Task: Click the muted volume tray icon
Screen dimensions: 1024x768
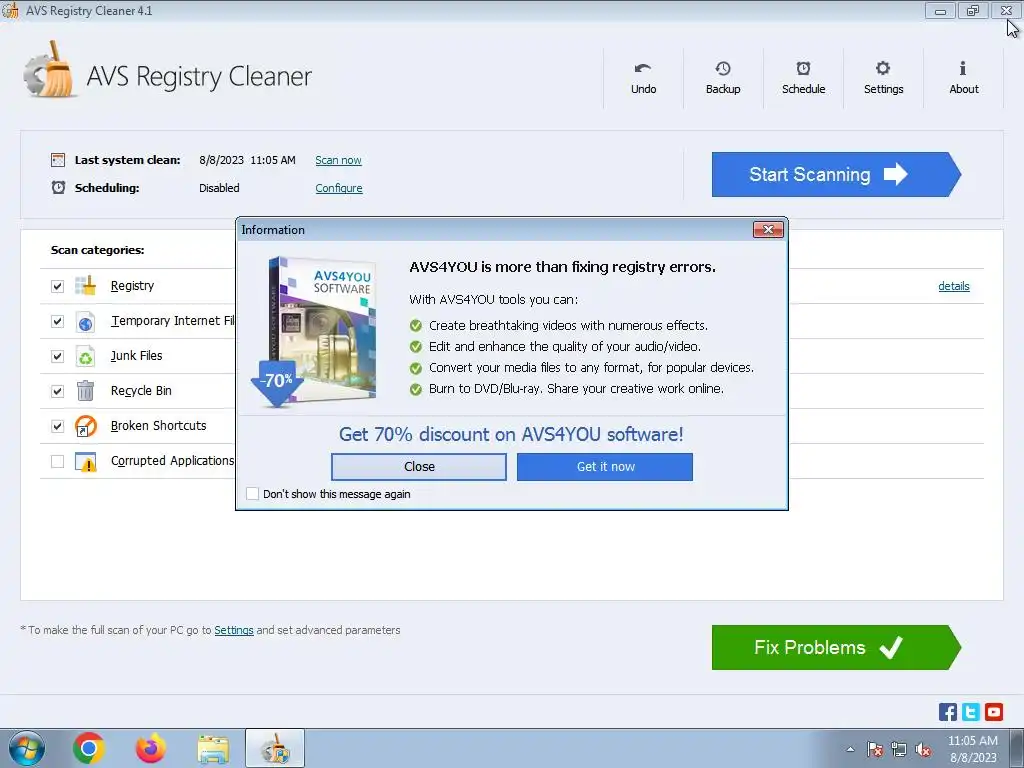Action: click(923, 749)
